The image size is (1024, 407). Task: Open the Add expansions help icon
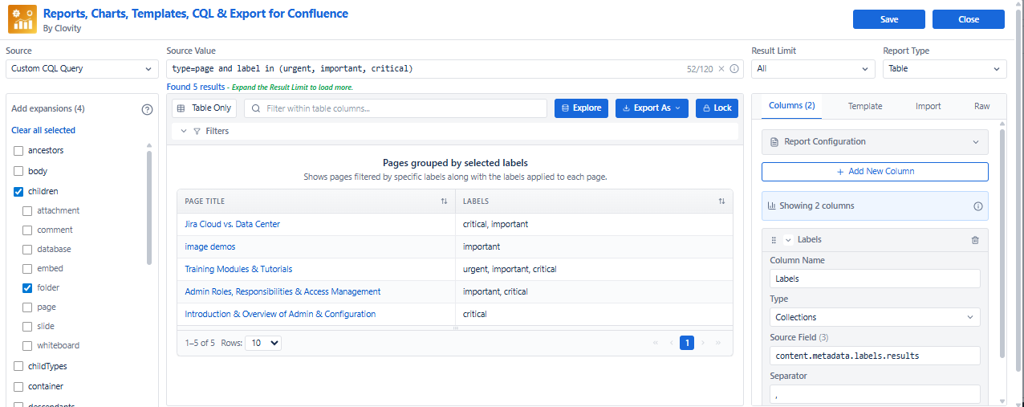147,109
